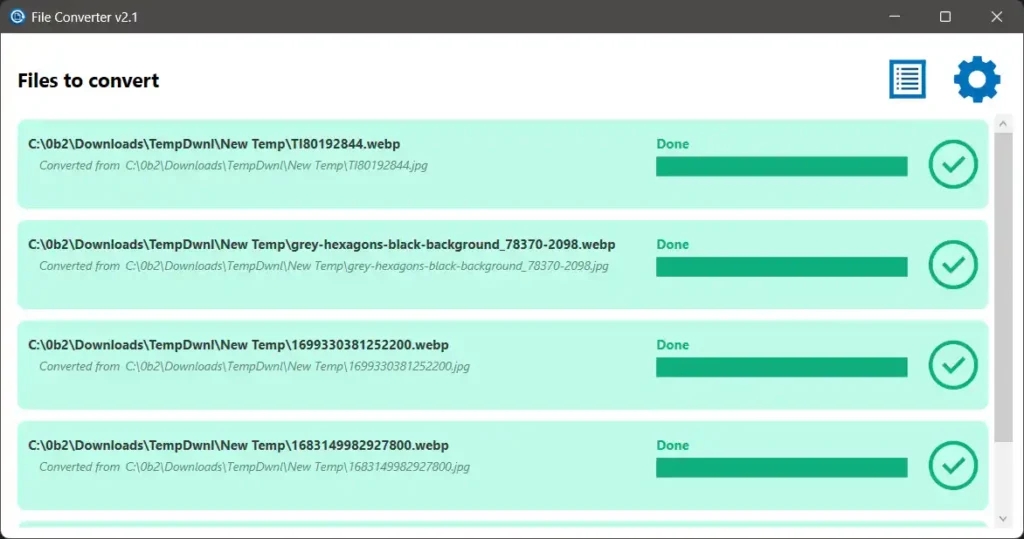Select the grey-hexagons-black-background_78370-2098.webp path

click(321, 244)
